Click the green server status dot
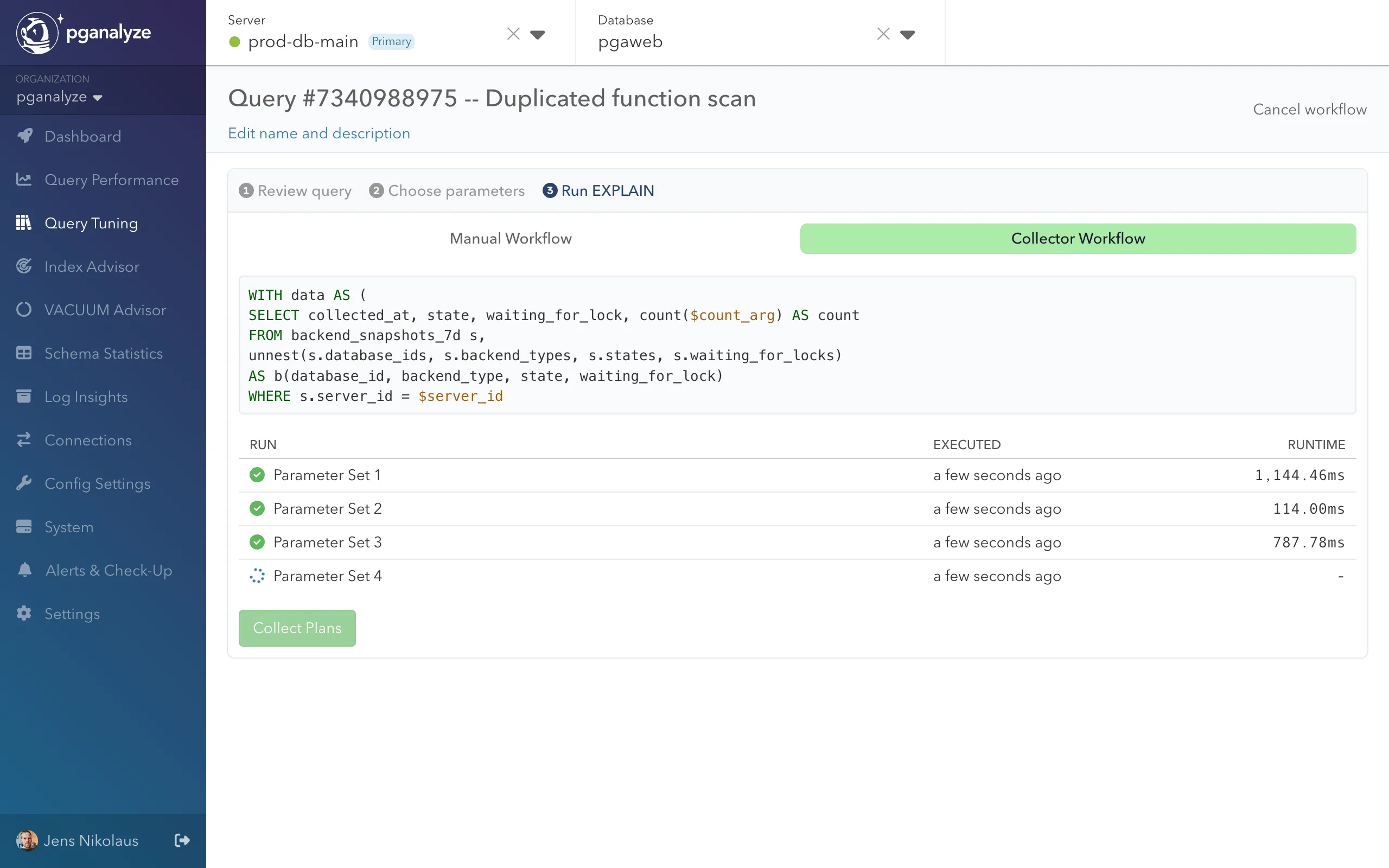Screen dimensions: 1389x868 click(x=234, y=42)
